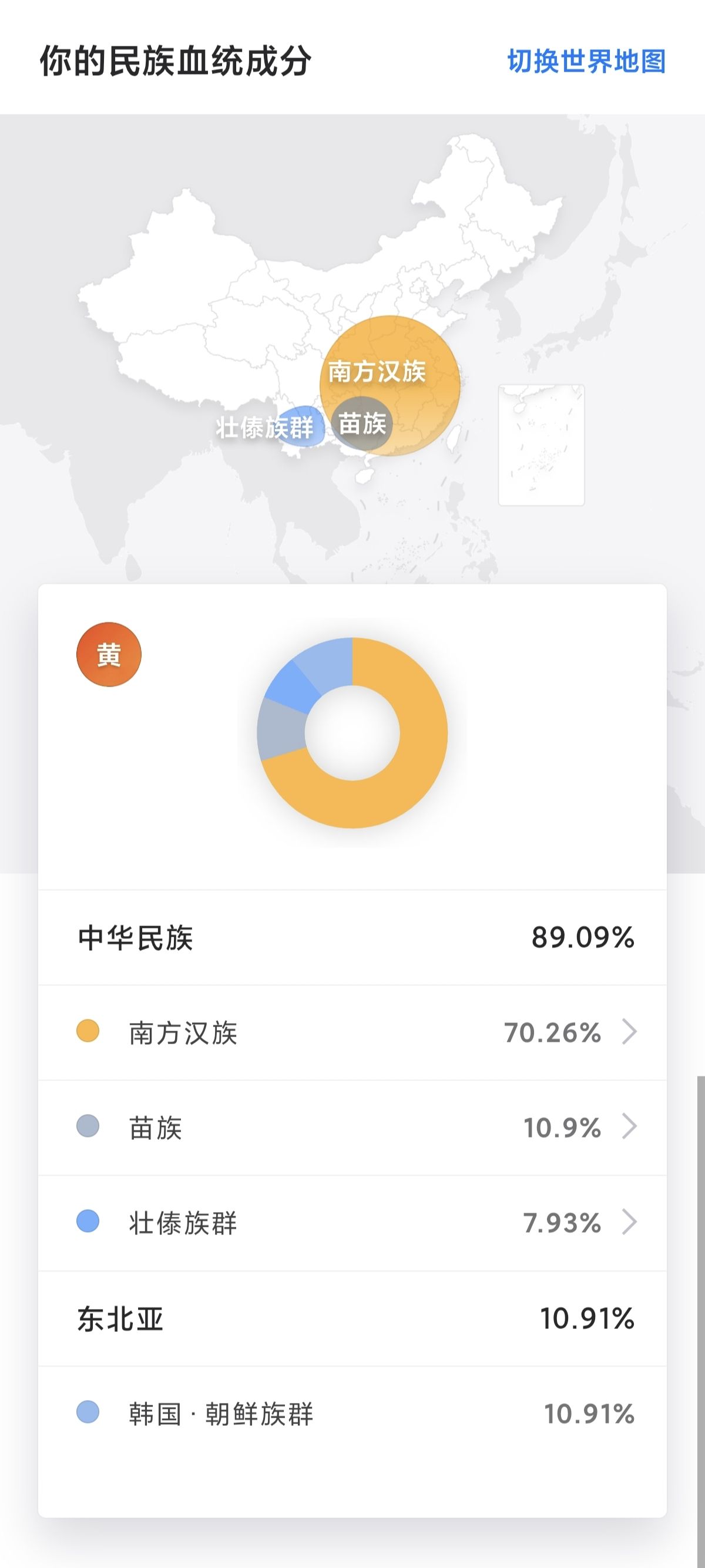Click the 70.26% value for 南方汉族

552,1032
